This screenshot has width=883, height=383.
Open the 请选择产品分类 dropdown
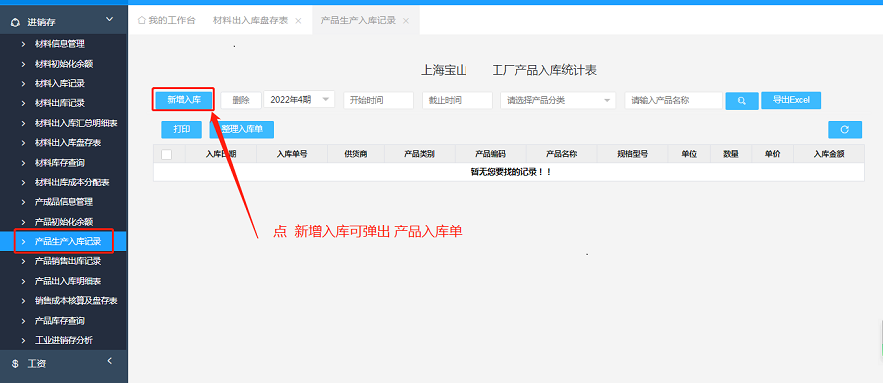[558, 100]
